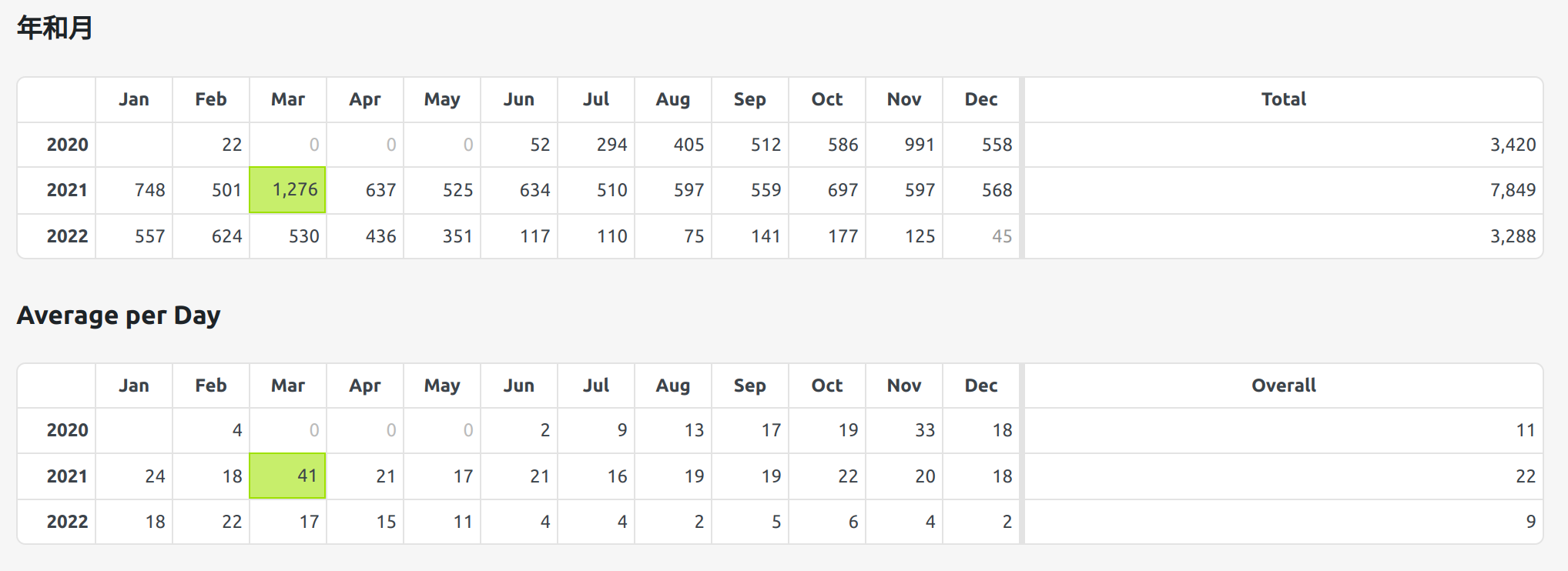Image resolution: width=1568 pixels, height=571 pixels.
Task: Click the Dec header in the Average per Day table
Action: click(981, 386)
